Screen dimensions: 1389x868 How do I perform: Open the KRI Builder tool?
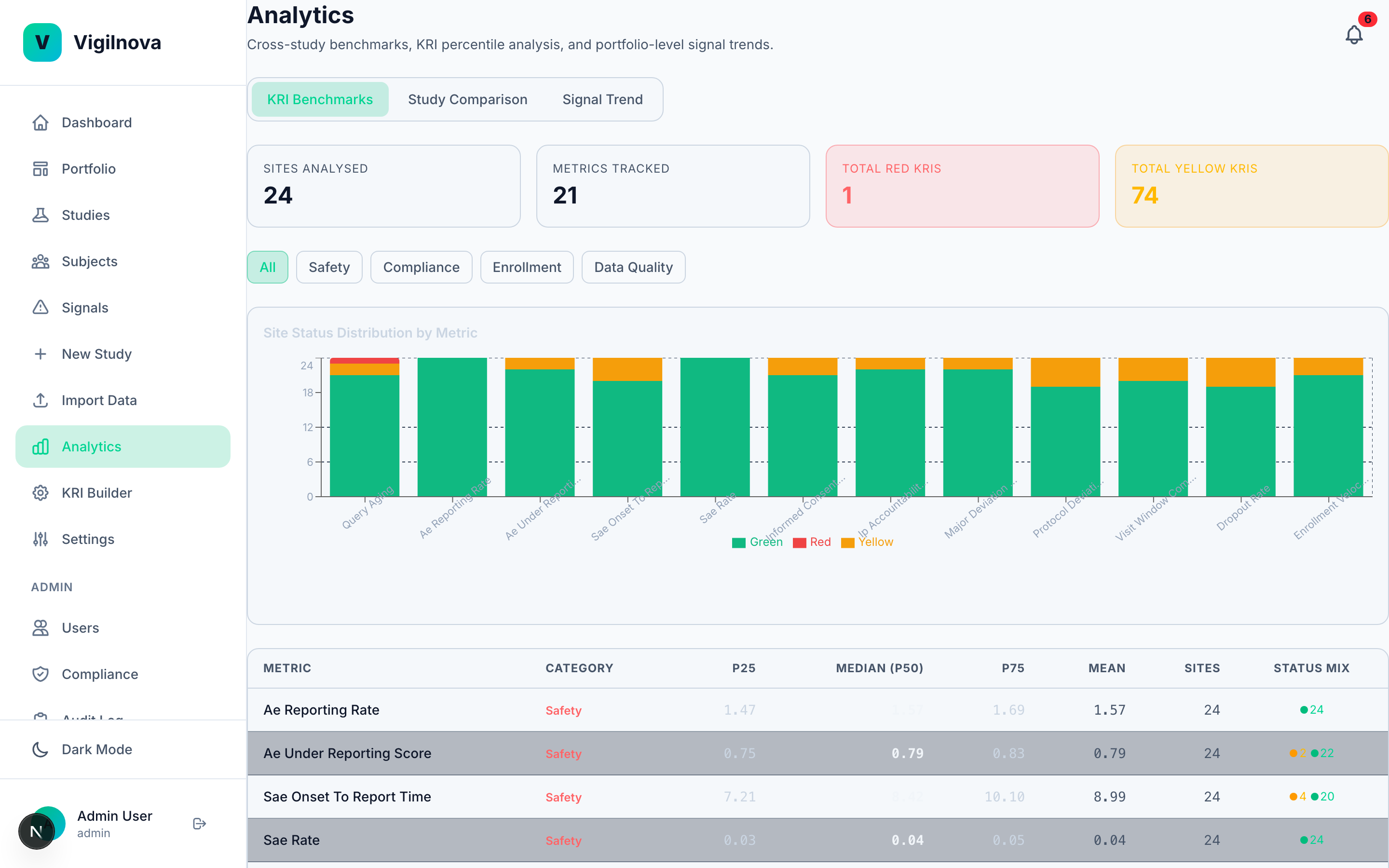[97, 492]
